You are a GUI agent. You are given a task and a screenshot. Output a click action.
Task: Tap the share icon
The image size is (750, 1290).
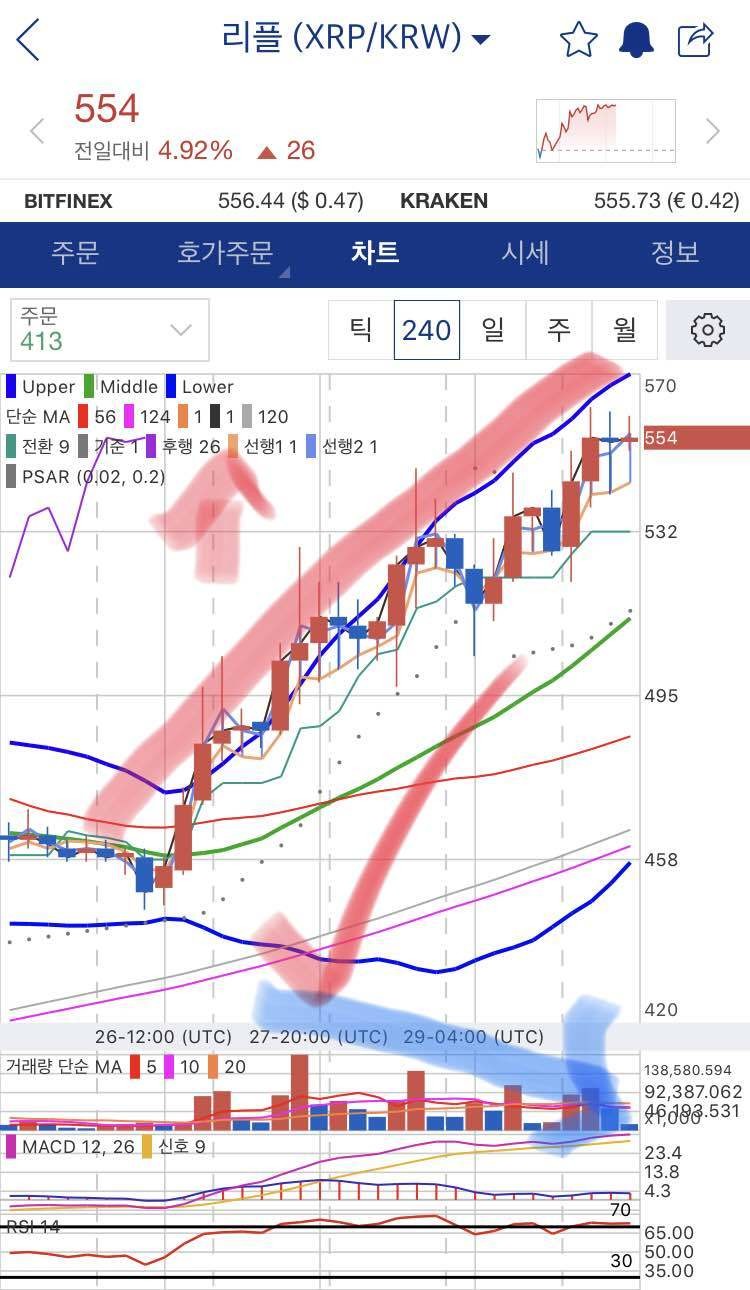[x=695, y=40]
